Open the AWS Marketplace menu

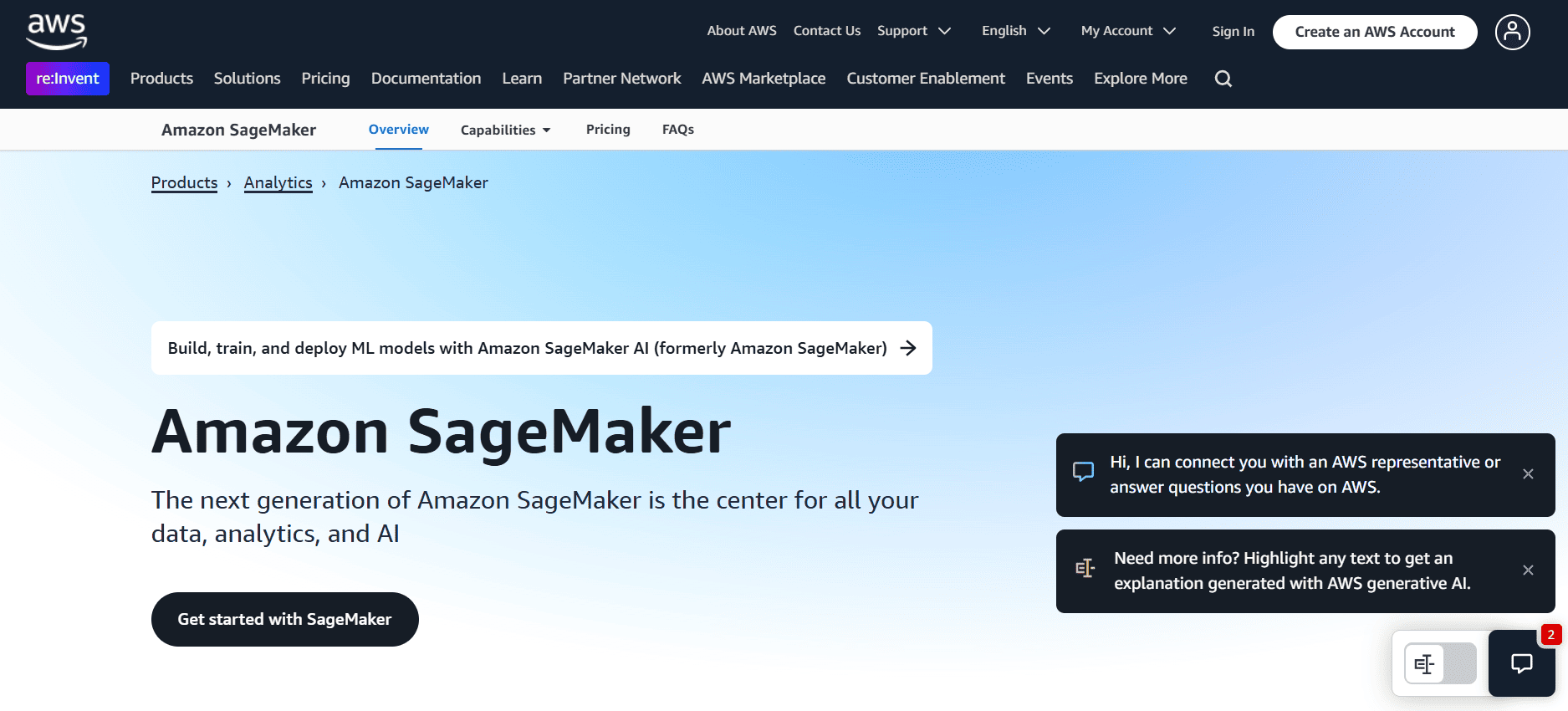point(764,79)
